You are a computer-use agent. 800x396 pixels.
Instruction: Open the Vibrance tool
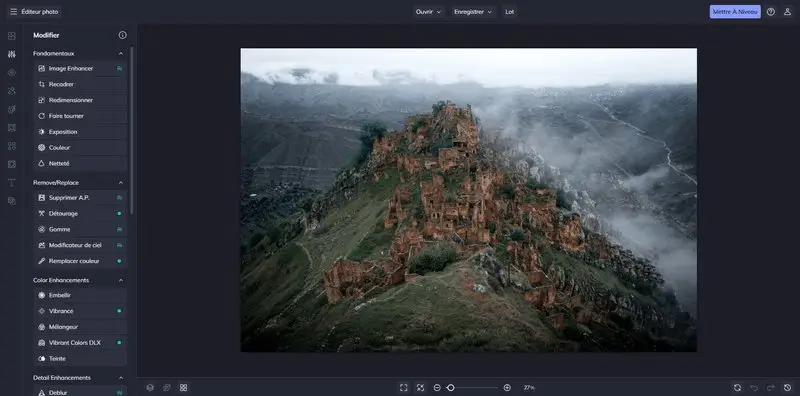click(x=81, y=311)
